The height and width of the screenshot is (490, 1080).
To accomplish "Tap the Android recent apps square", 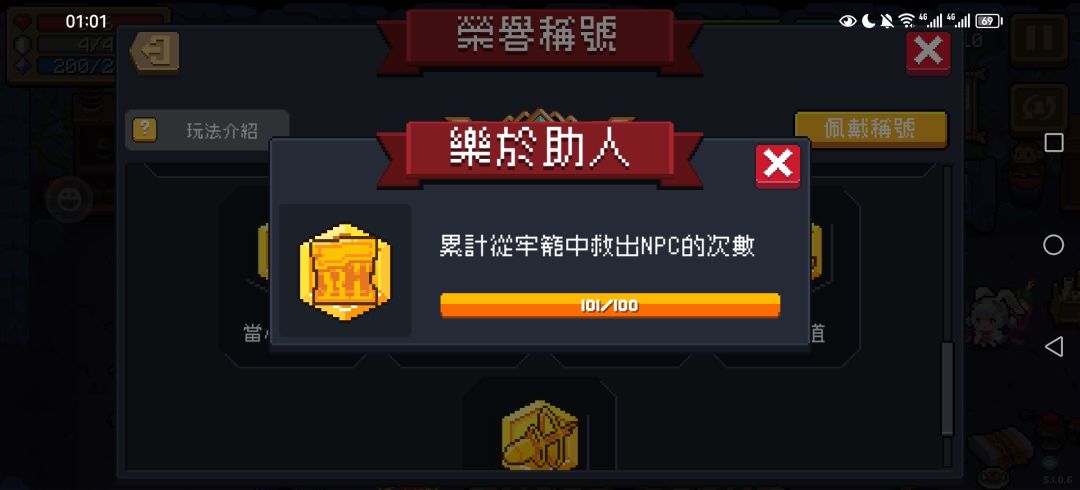I will (x=1054, y=143).
